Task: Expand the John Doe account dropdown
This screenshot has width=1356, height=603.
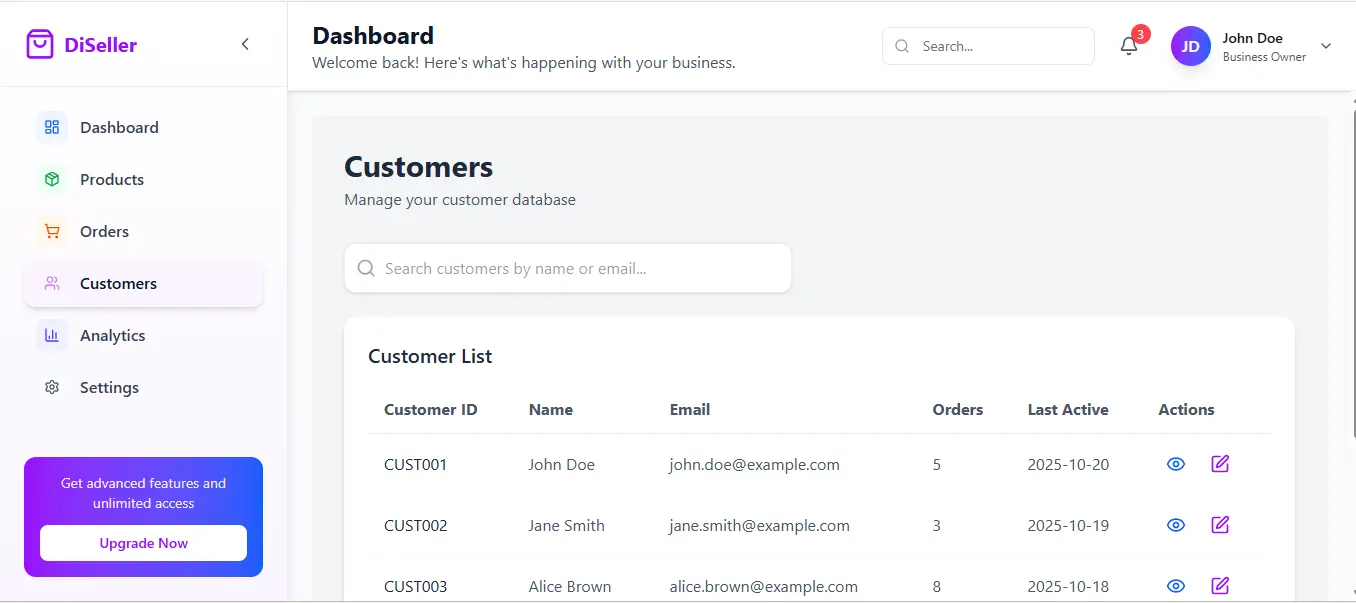Action: pos(1326,46)
